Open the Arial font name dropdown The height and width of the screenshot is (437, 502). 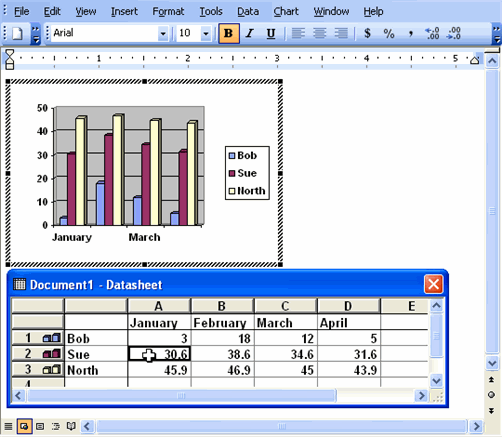[163, 34]
